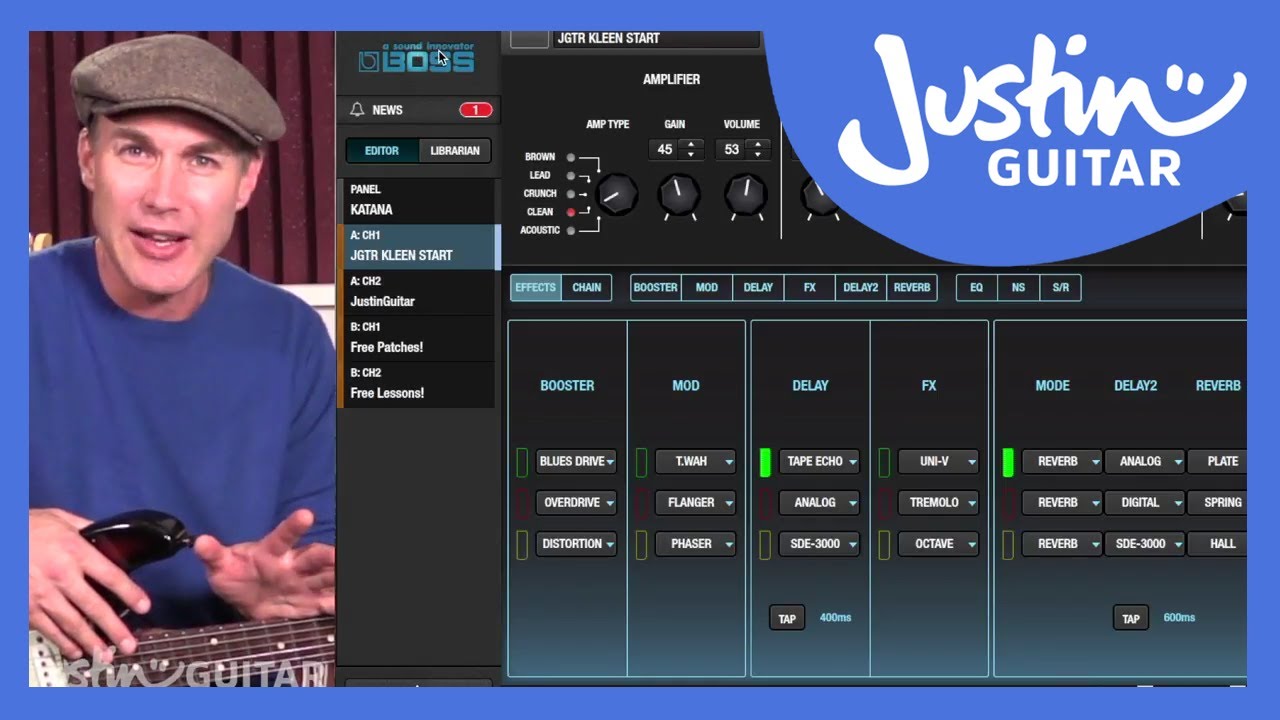This screenshot has height=720, width=1280.
Task: Click the TAP button next to 600ms
Action: [x=1131, y=619]
